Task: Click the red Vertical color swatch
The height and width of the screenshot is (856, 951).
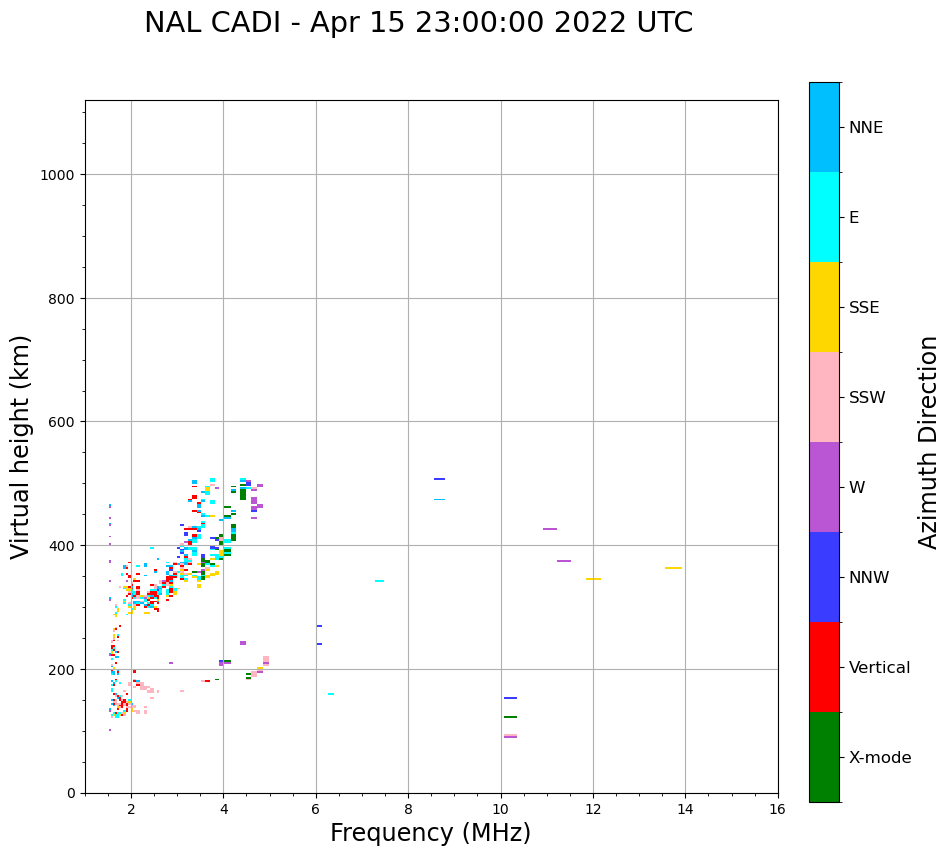Action: 824,667
